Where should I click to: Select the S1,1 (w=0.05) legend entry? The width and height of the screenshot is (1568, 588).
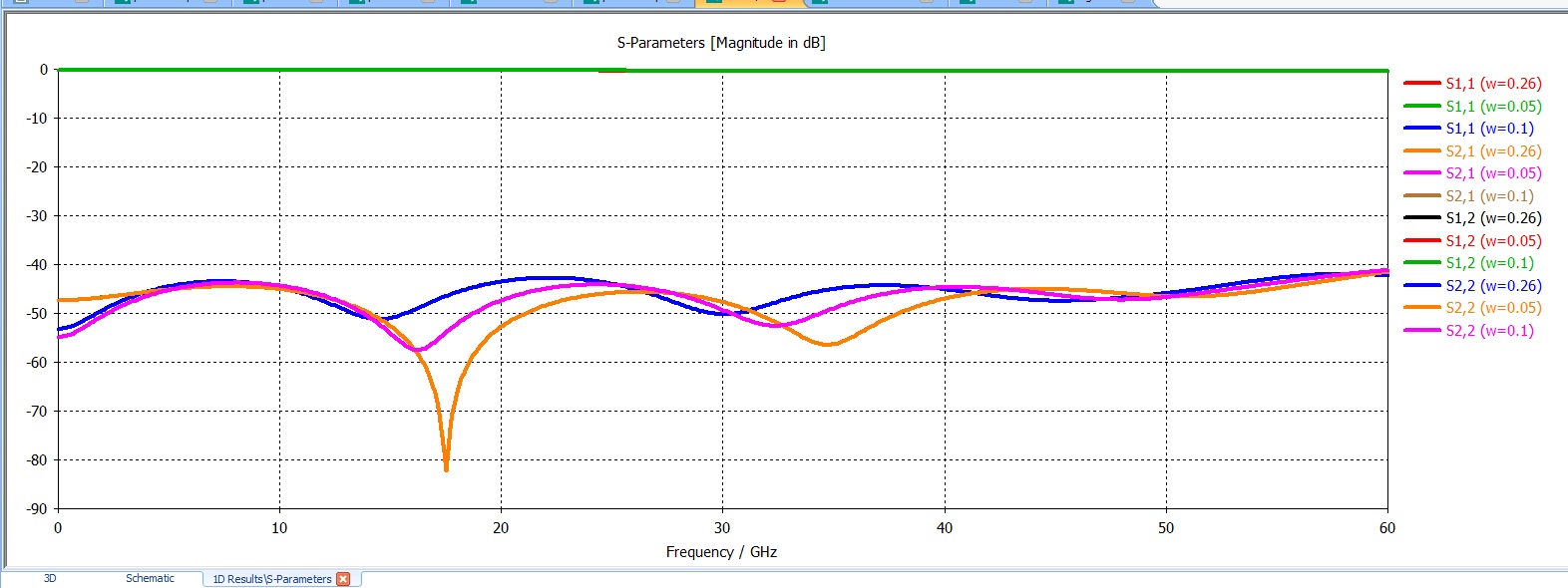1493,106
